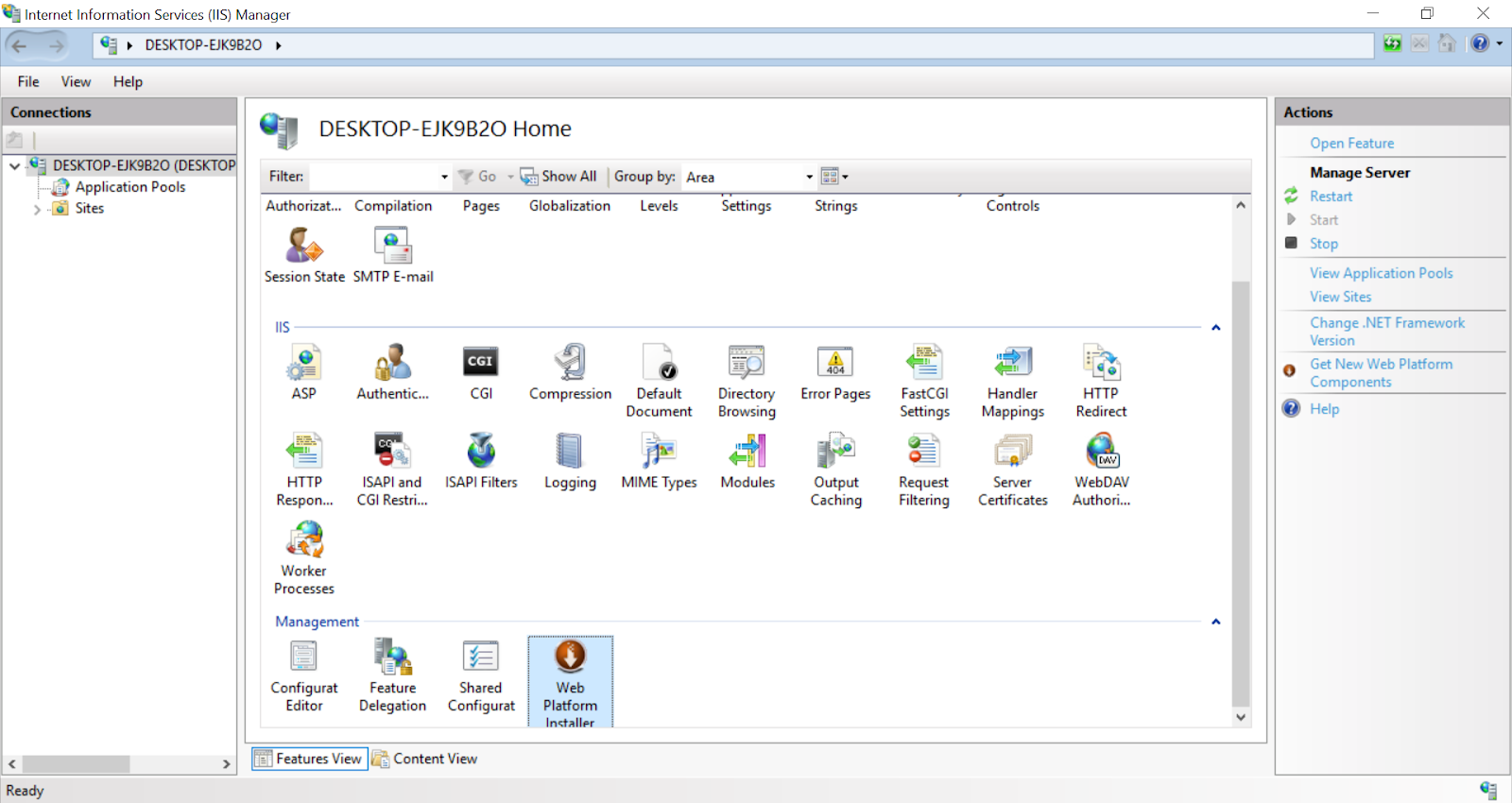
Task: Open the Authentication feature
Action: [x=392, y=372]
